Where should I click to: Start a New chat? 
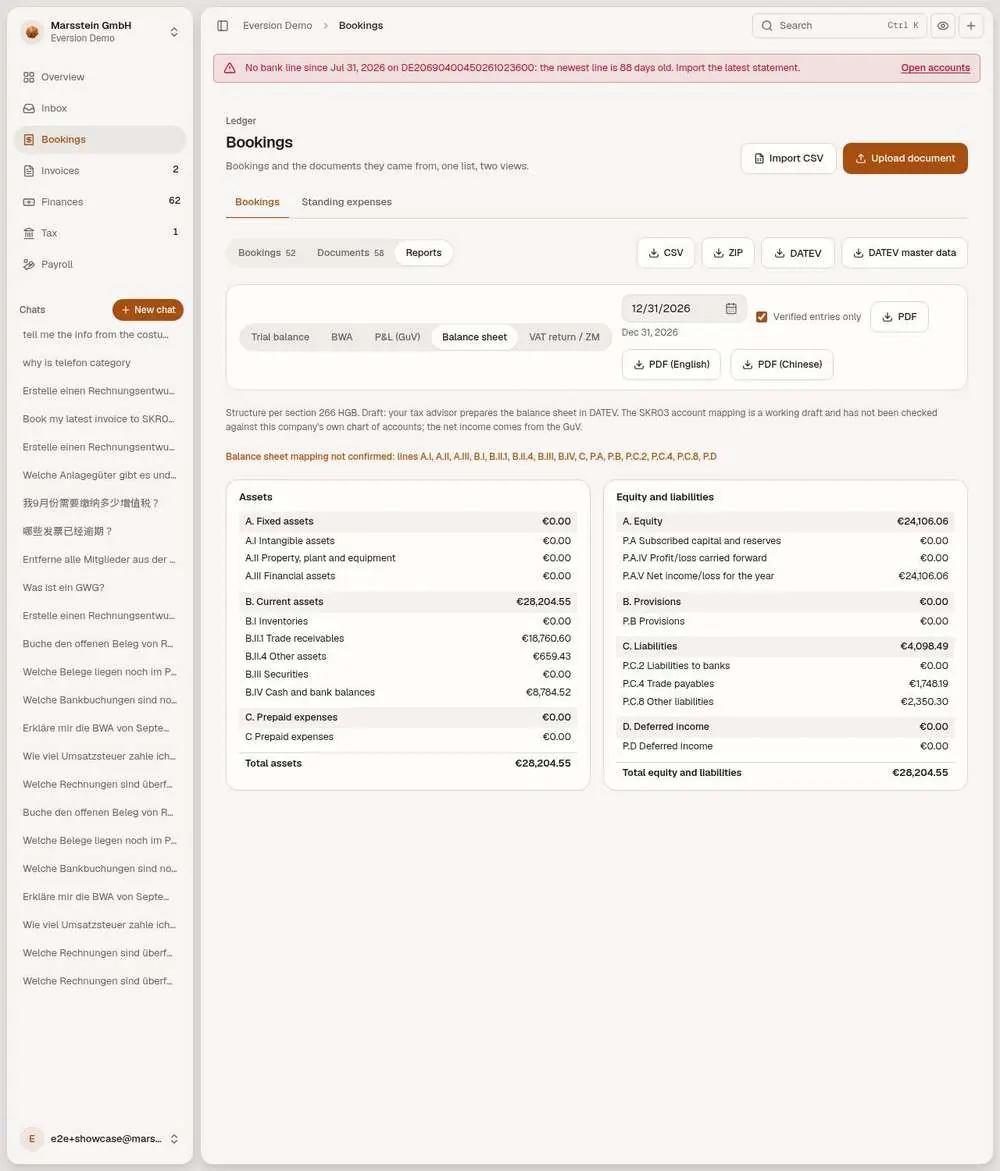(x=148, y=310)
